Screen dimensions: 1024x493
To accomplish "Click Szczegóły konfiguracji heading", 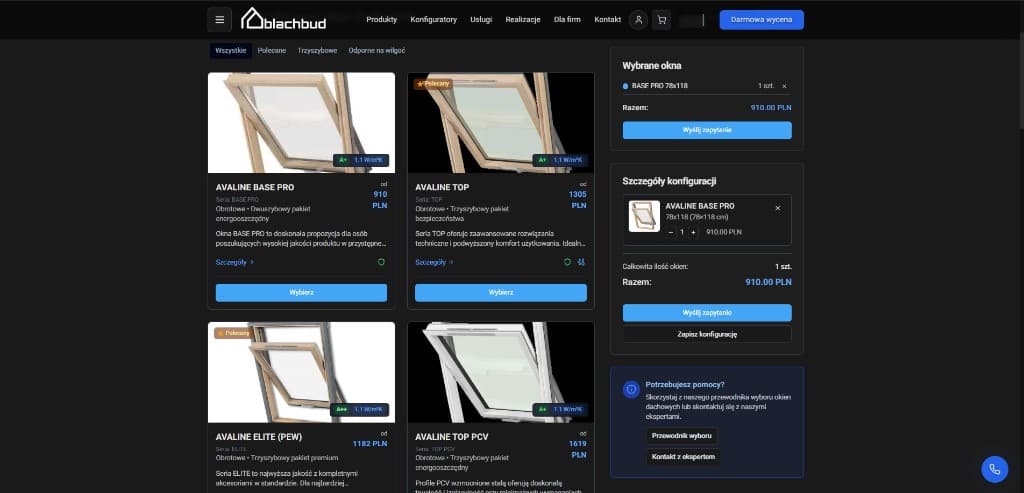I will [669, 182].
